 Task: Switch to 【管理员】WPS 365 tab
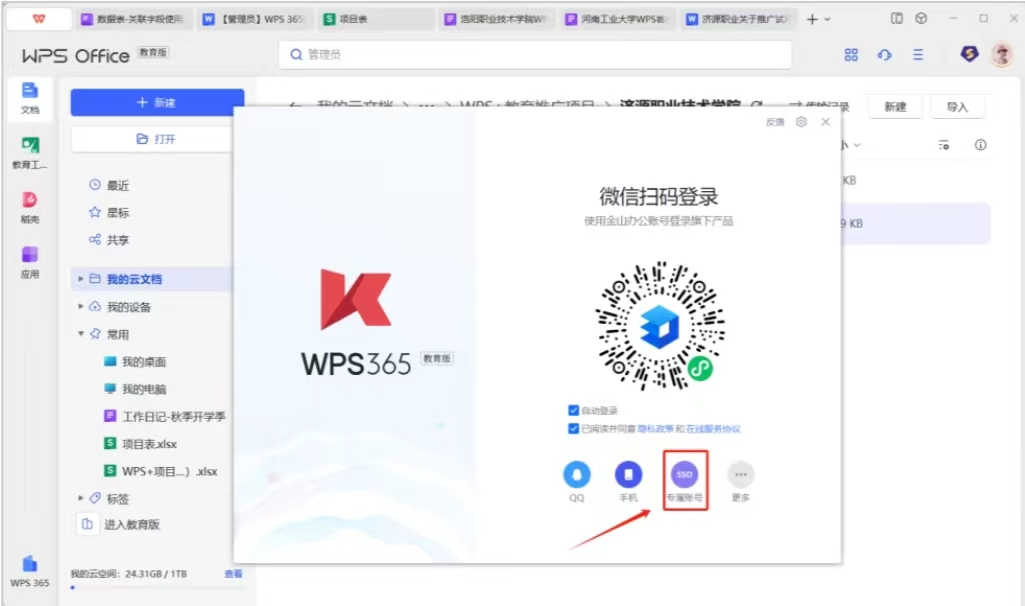point(254,19)
